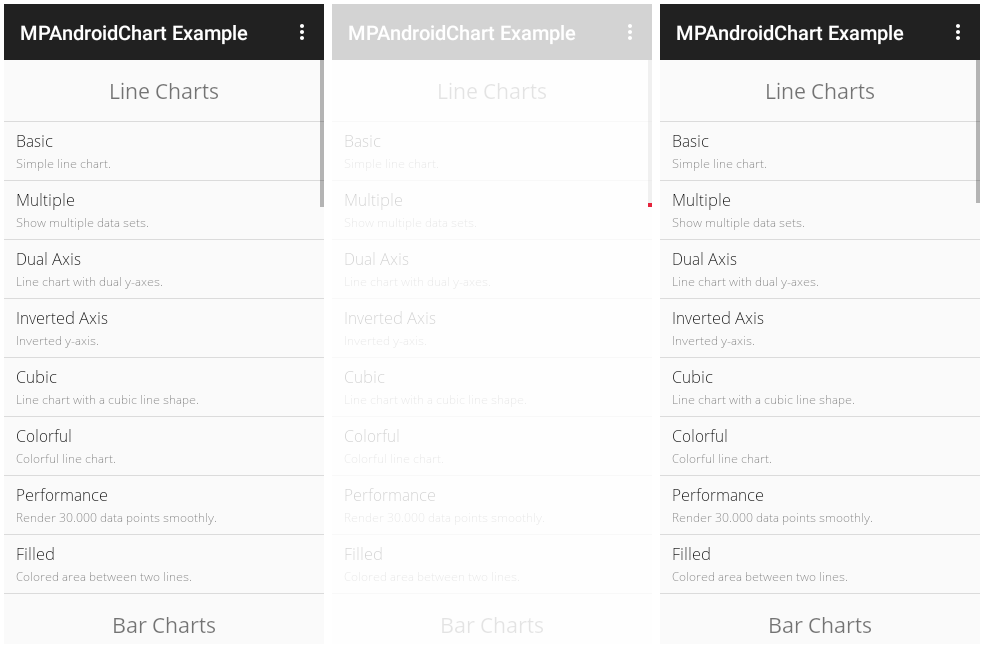Select Filled chart in right panel
The height and width of the screenshot is (648, 984).
pyautogui.click(x=816, y=564)
